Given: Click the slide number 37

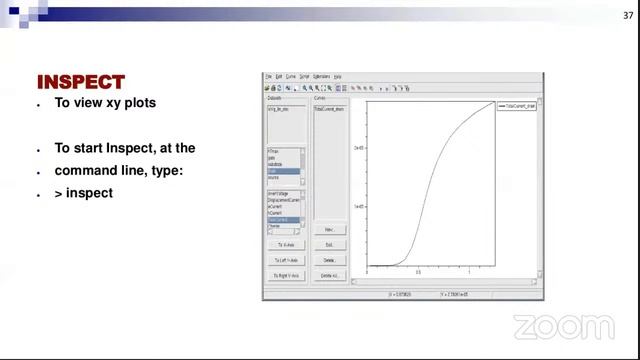Looking at the screenshot, I should pyautogui.click(x=628, y=16).
